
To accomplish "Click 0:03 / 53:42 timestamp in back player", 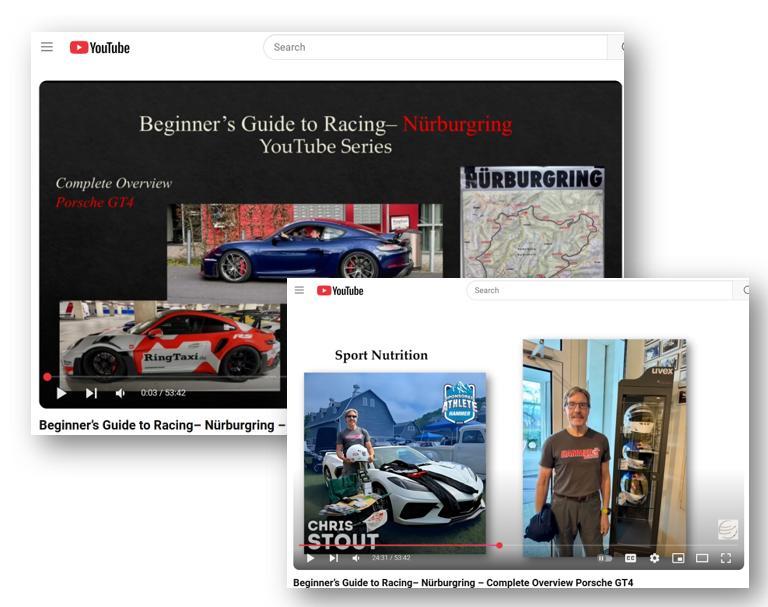I will [x=163, y=393].
